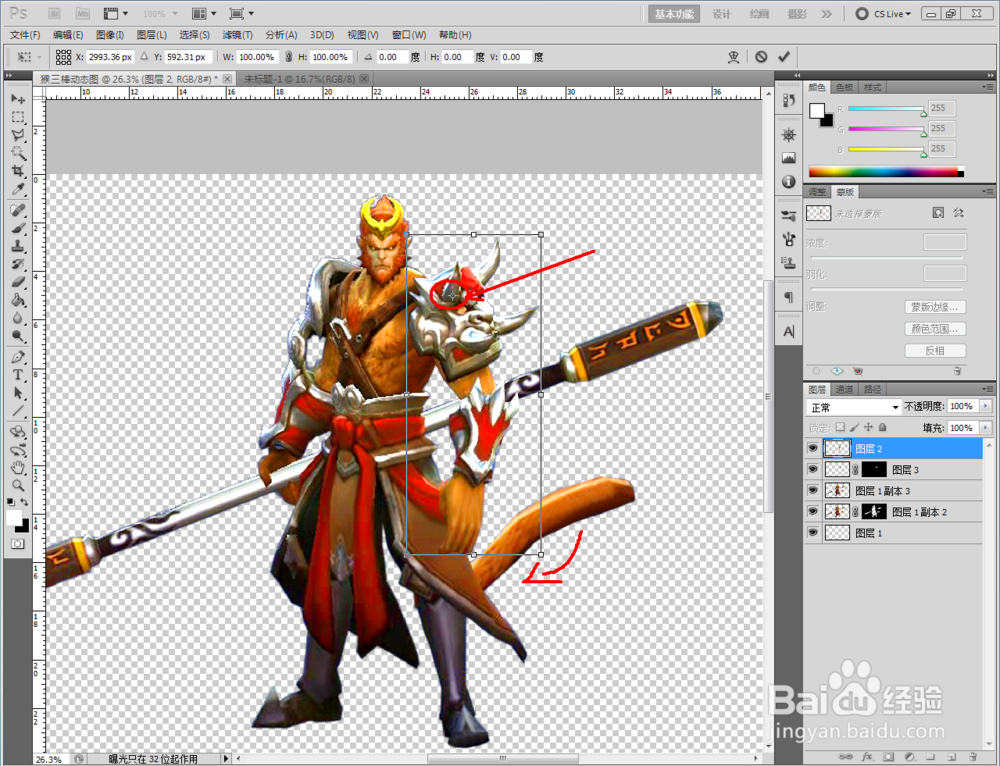The height and width of the screenshot is (766, 1000).
Task: Open the Color panel options menu
Action: [x=987, y=87]
